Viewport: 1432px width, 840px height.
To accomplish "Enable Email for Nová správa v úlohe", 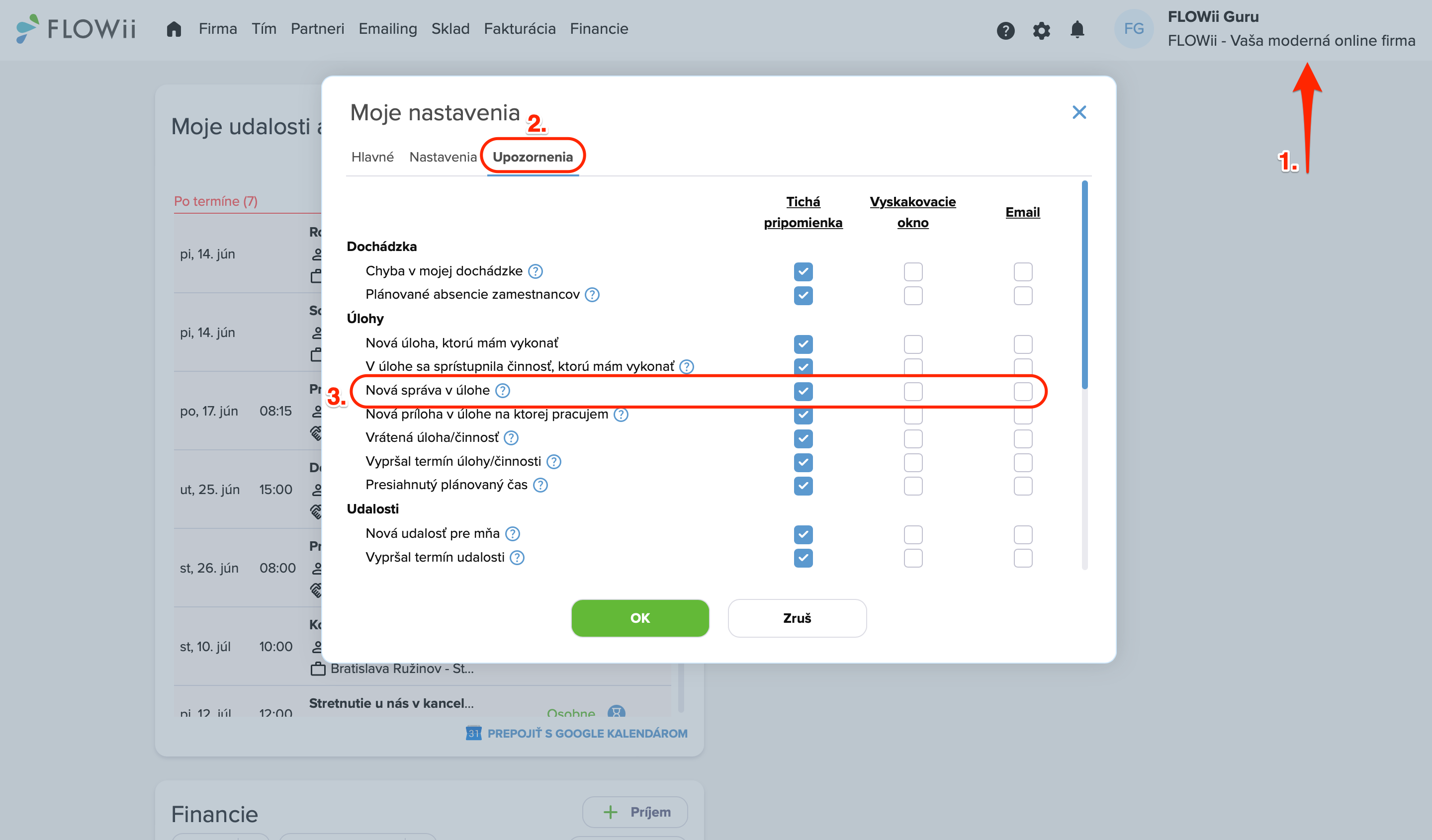I will pos(1023,391).
